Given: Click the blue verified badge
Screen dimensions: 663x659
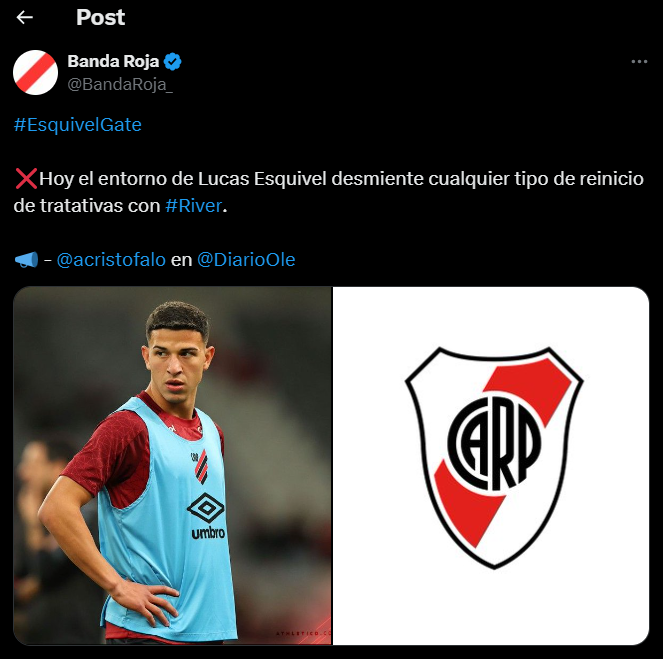Looking at the screenshot, I should 173,62.
